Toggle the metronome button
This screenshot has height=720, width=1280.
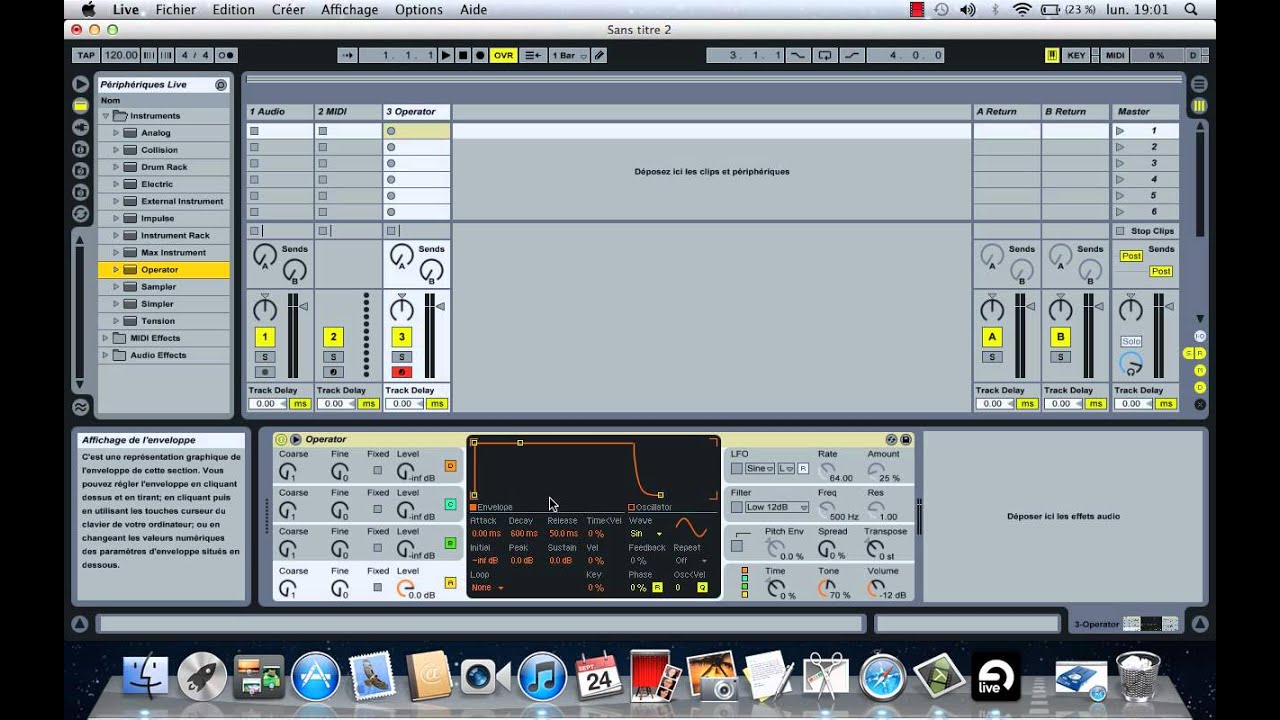227,55
